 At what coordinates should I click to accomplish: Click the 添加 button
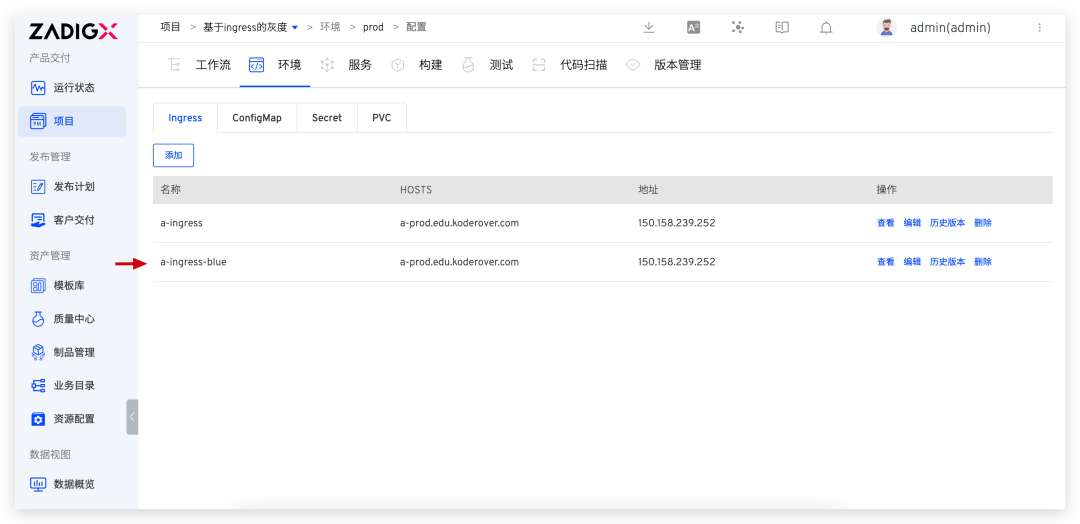coord(174,156)
